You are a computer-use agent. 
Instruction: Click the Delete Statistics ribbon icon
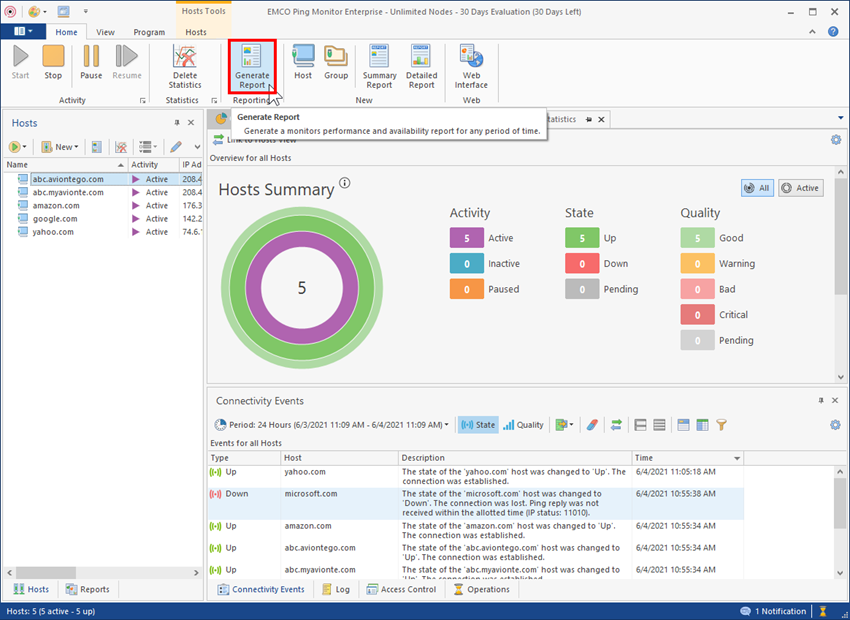pos(185,66)
